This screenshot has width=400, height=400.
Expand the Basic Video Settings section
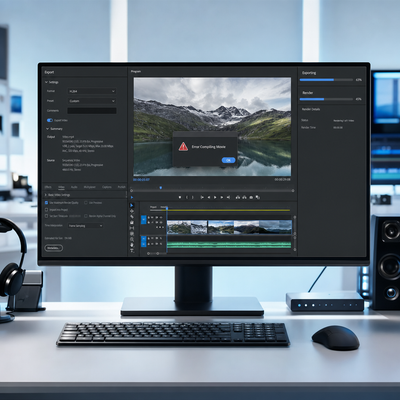46,195
